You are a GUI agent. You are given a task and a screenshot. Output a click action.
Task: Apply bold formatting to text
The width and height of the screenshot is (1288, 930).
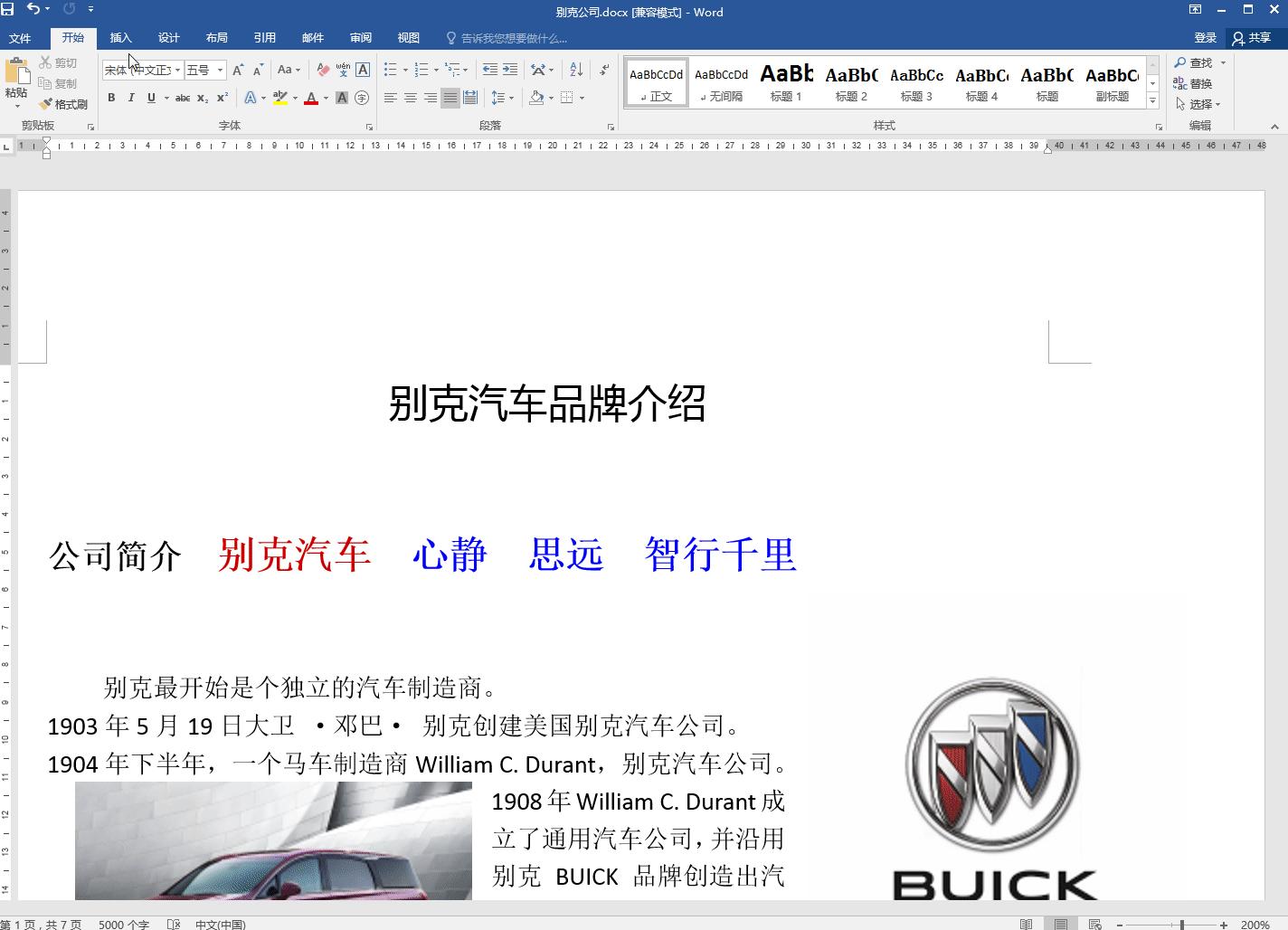[110, 97]
